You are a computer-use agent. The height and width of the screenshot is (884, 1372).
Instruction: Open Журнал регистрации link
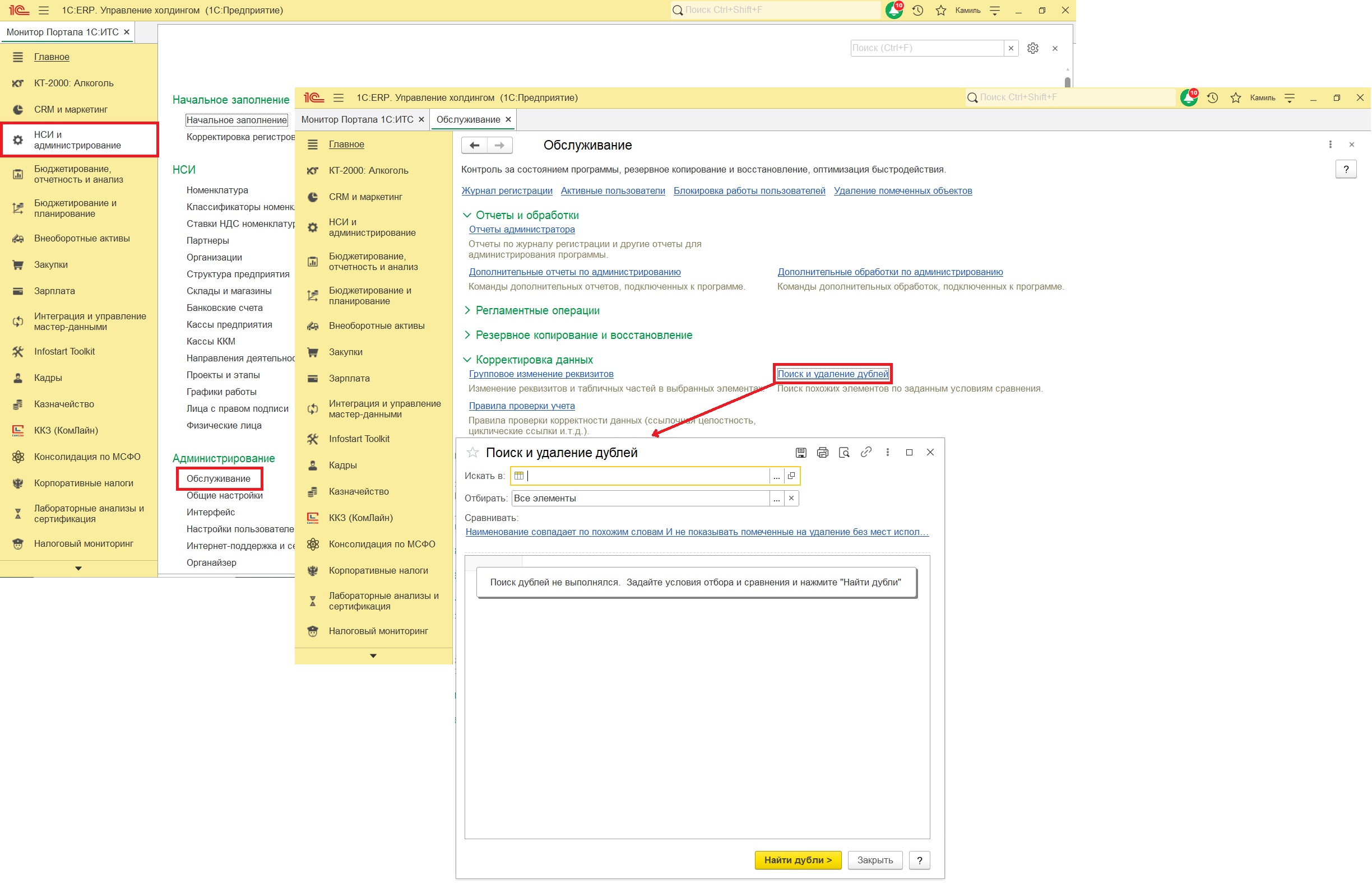coord(507,191)
